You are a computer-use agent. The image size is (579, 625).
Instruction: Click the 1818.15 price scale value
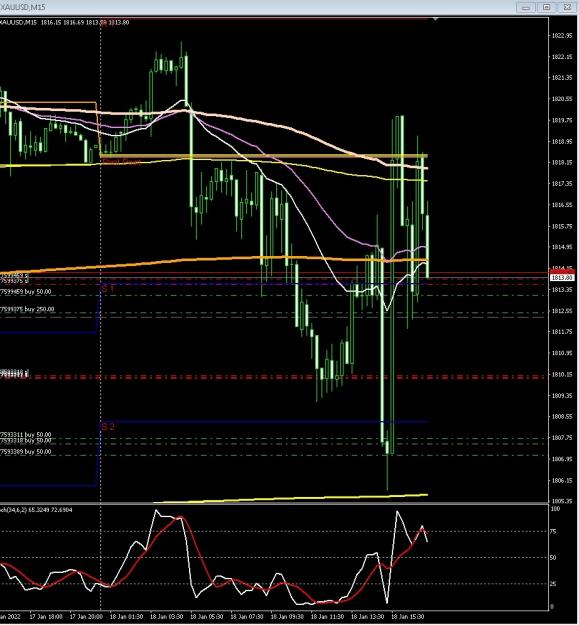(562, 163)
